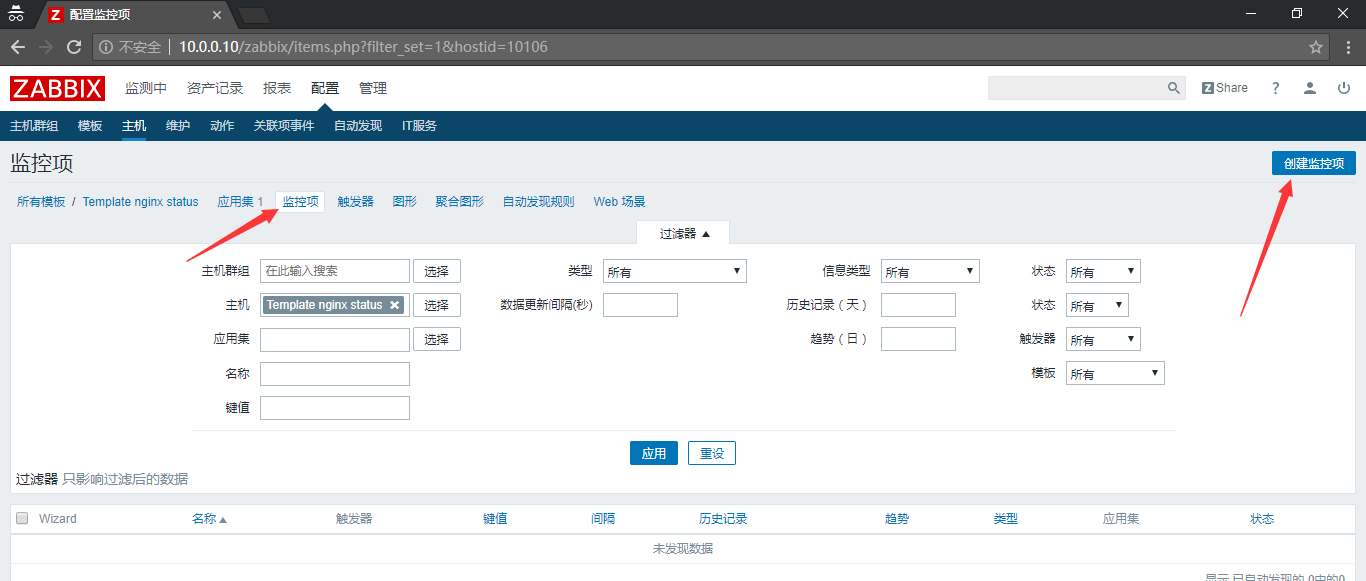Go to IT服务 submenu
This screenshot has width=1366, height=581.
coord(419,126)
